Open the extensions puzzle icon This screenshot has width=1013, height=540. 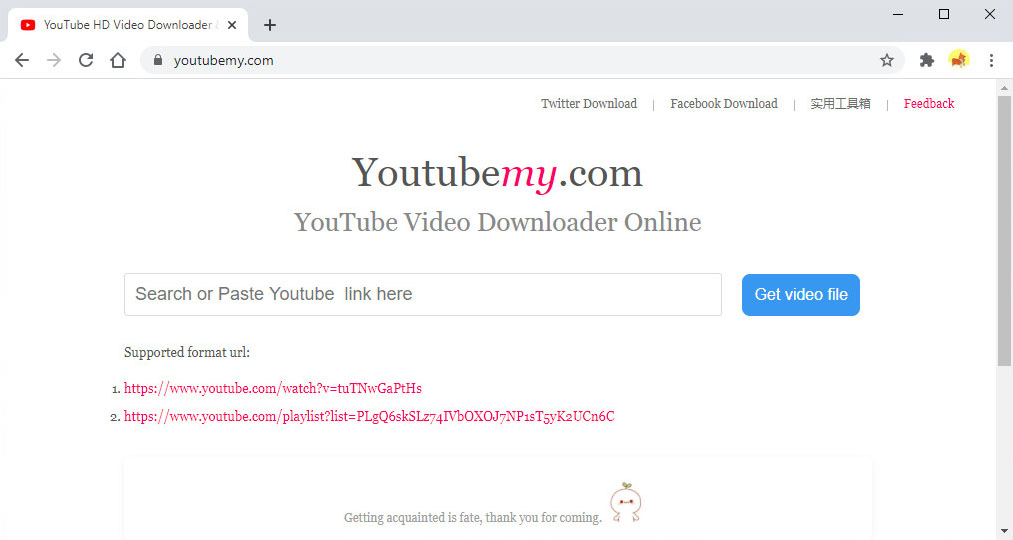click(926, 60)
